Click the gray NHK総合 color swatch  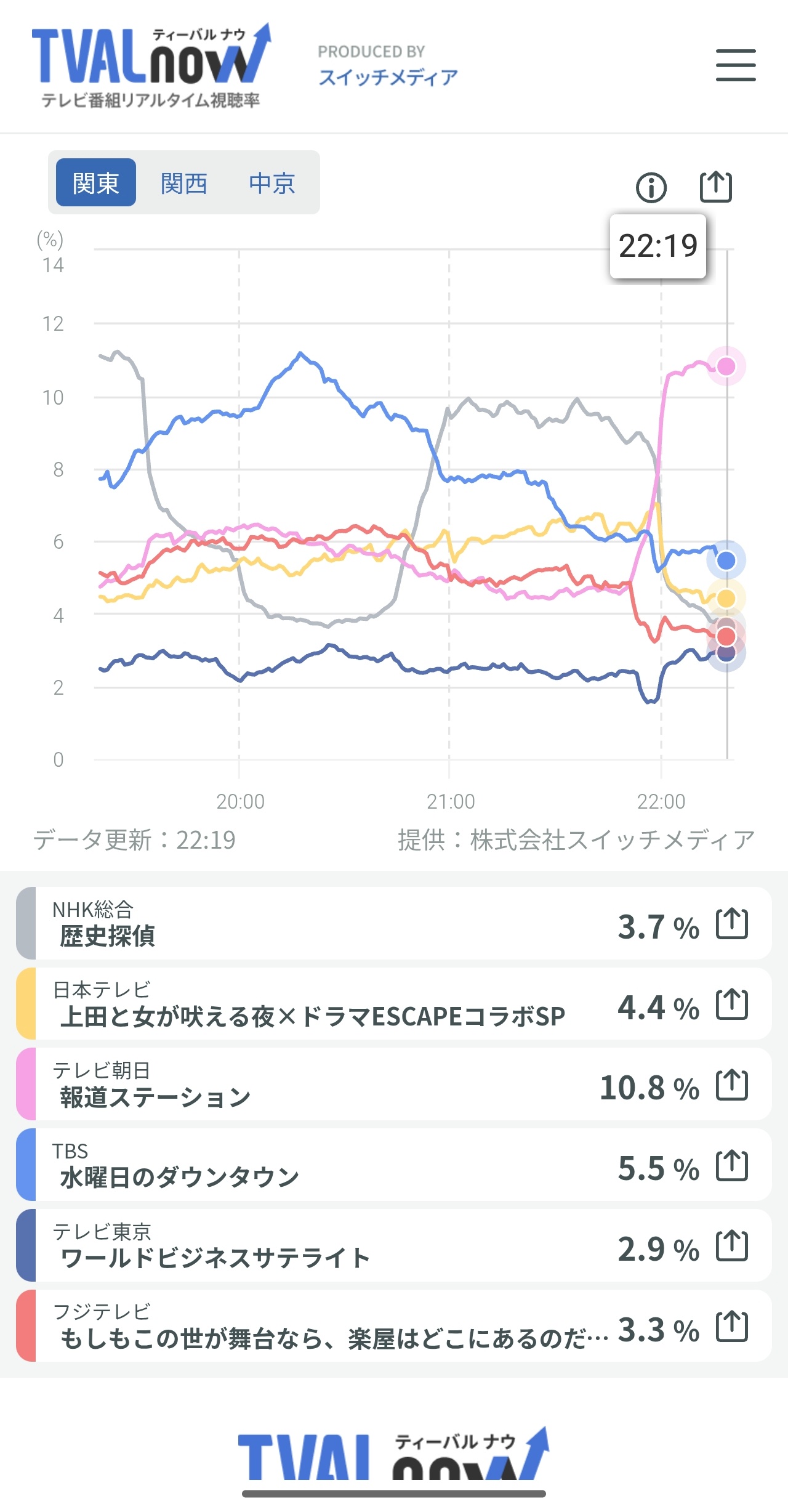pos(26,924)
